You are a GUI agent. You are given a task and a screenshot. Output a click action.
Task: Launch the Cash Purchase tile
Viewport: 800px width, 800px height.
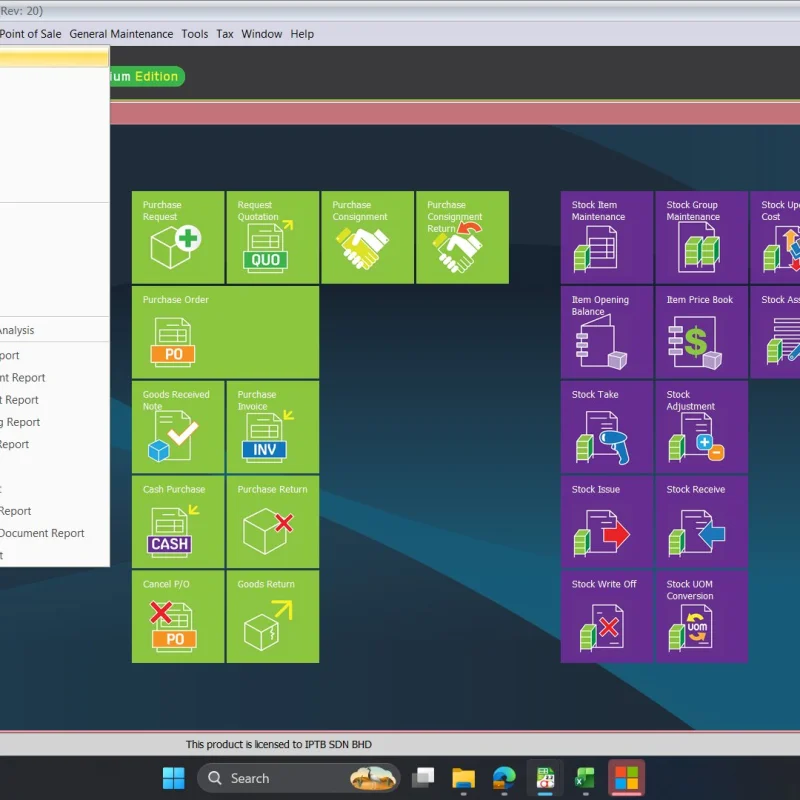[x=177, y=522]
